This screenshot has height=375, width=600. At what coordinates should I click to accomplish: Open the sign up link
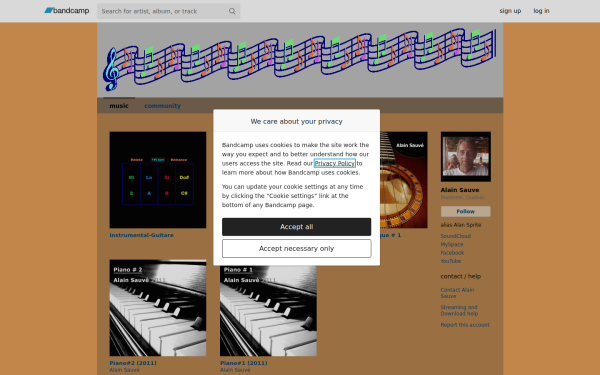click(510, 11)
